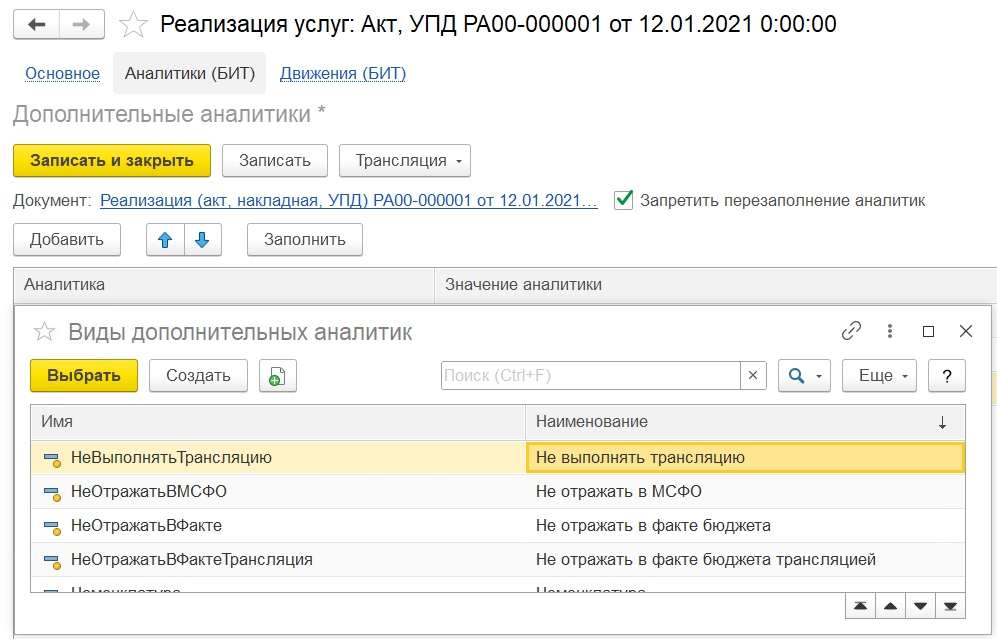Viewport: 997px width, 639px height.
Task: Open the Еще dropdown menu
Action: [879, 376]
